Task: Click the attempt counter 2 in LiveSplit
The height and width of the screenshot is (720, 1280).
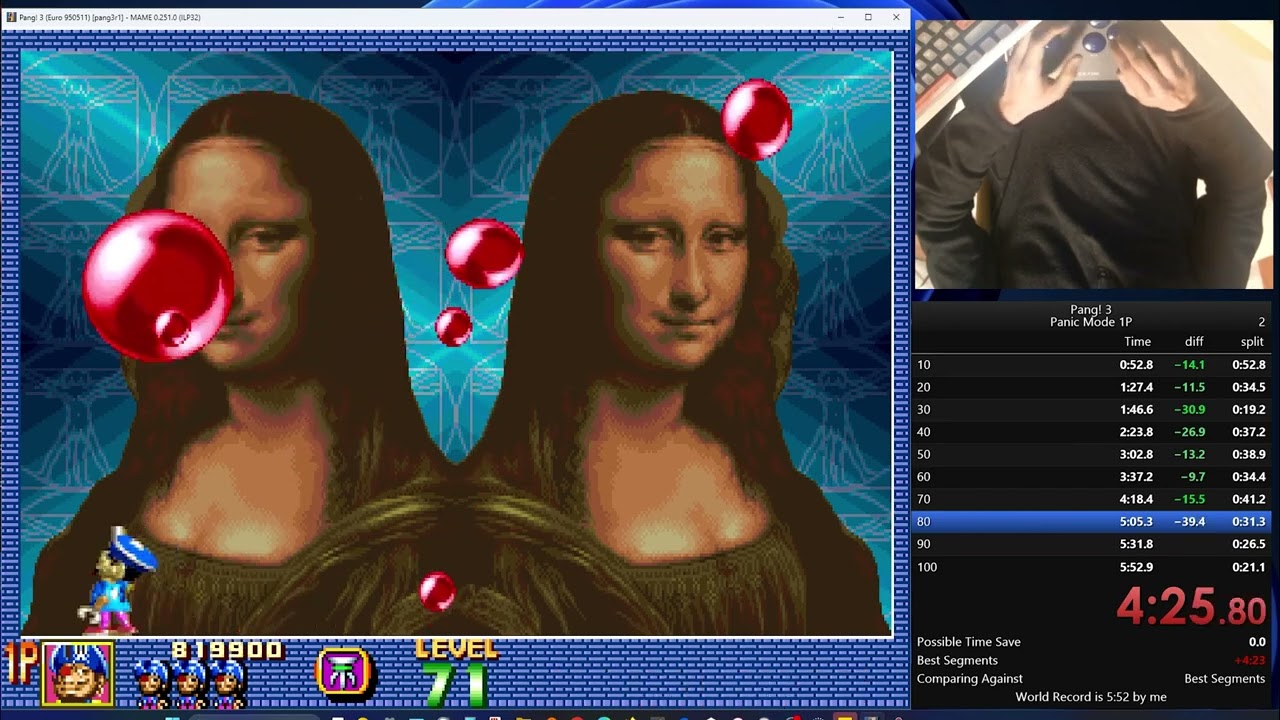Action: click(x=1261, y=322)
